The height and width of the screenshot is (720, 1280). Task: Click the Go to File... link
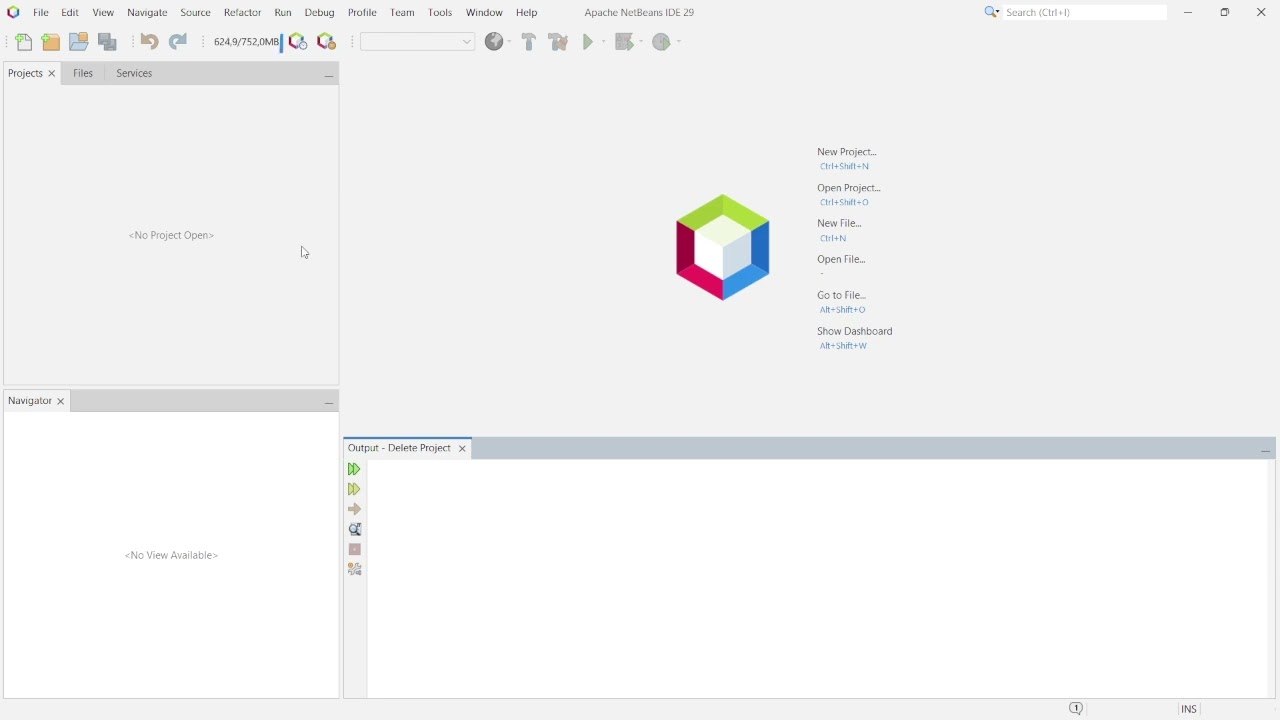click(x=842, y=297)
